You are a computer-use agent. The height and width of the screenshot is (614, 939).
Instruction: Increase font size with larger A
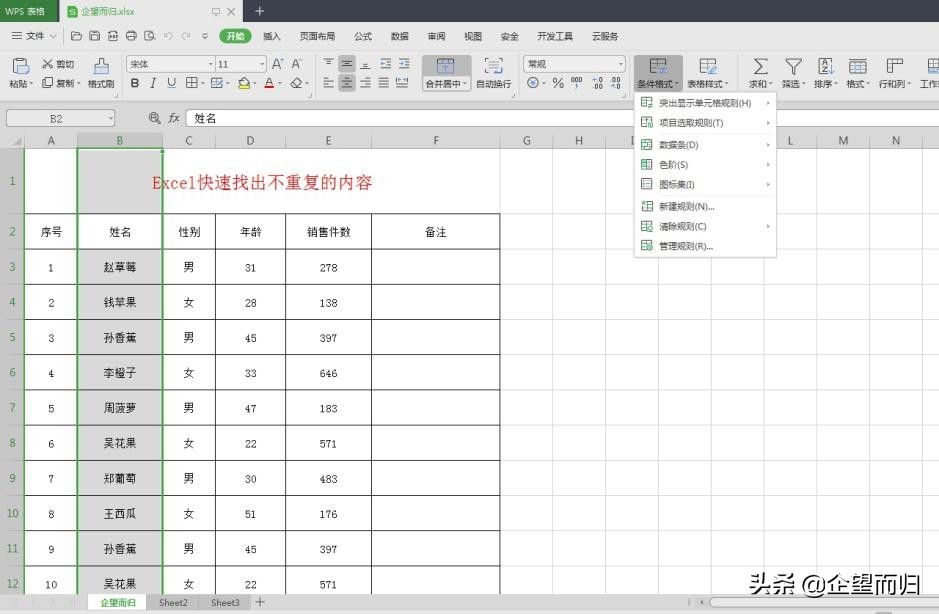click(x=277, y=64)
